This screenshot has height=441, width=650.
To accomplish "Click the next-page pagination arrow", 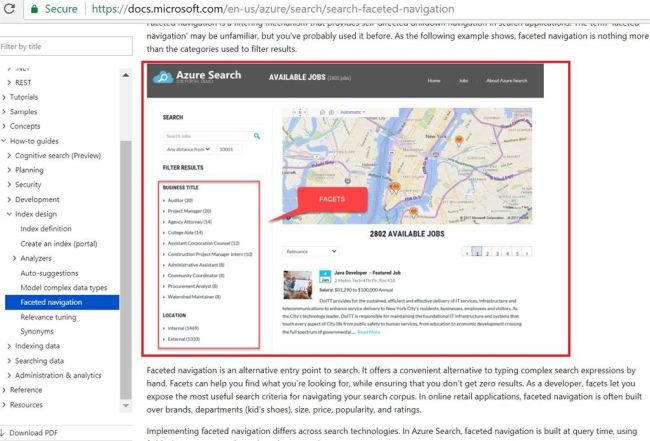I will point(527,252).
